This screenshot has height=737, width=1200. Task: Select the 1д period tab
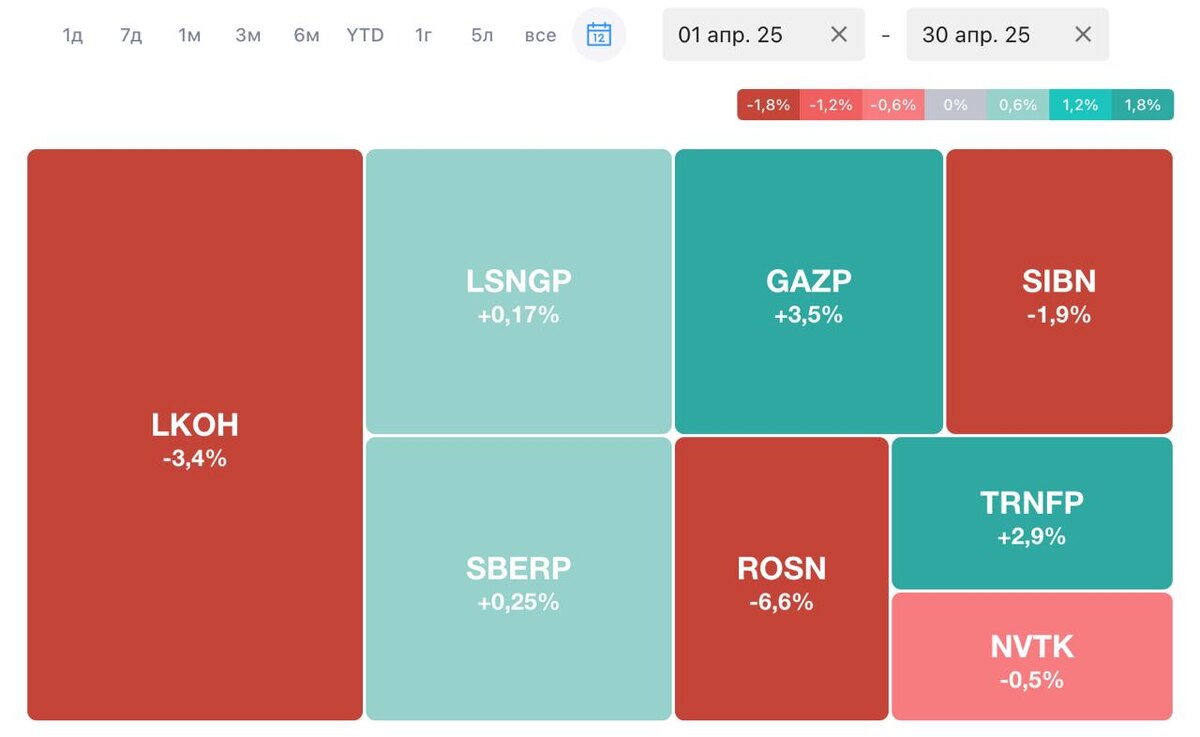(73, 35)
